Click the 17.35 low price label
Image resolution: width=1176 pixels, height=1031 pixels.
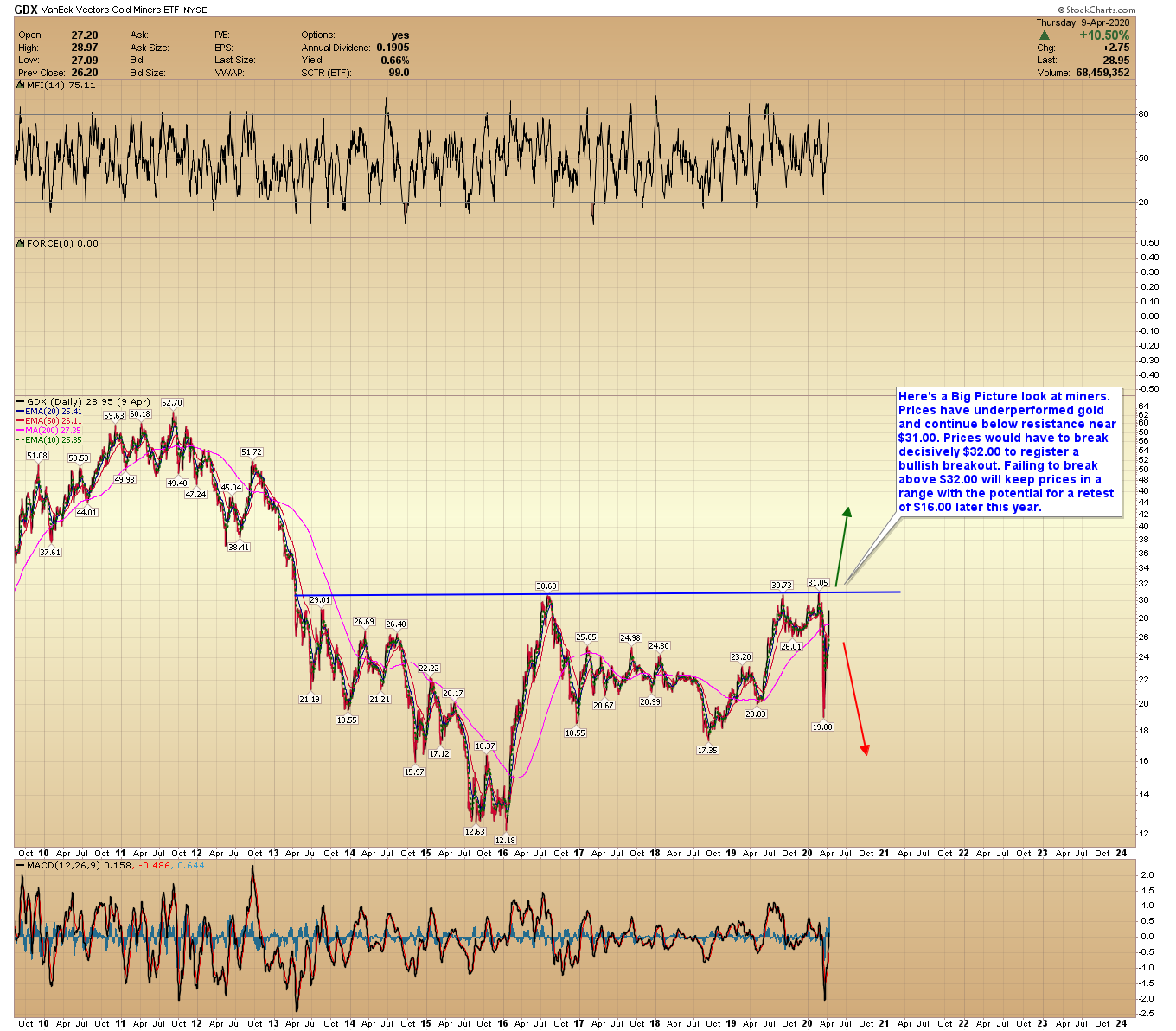(707, 750)
